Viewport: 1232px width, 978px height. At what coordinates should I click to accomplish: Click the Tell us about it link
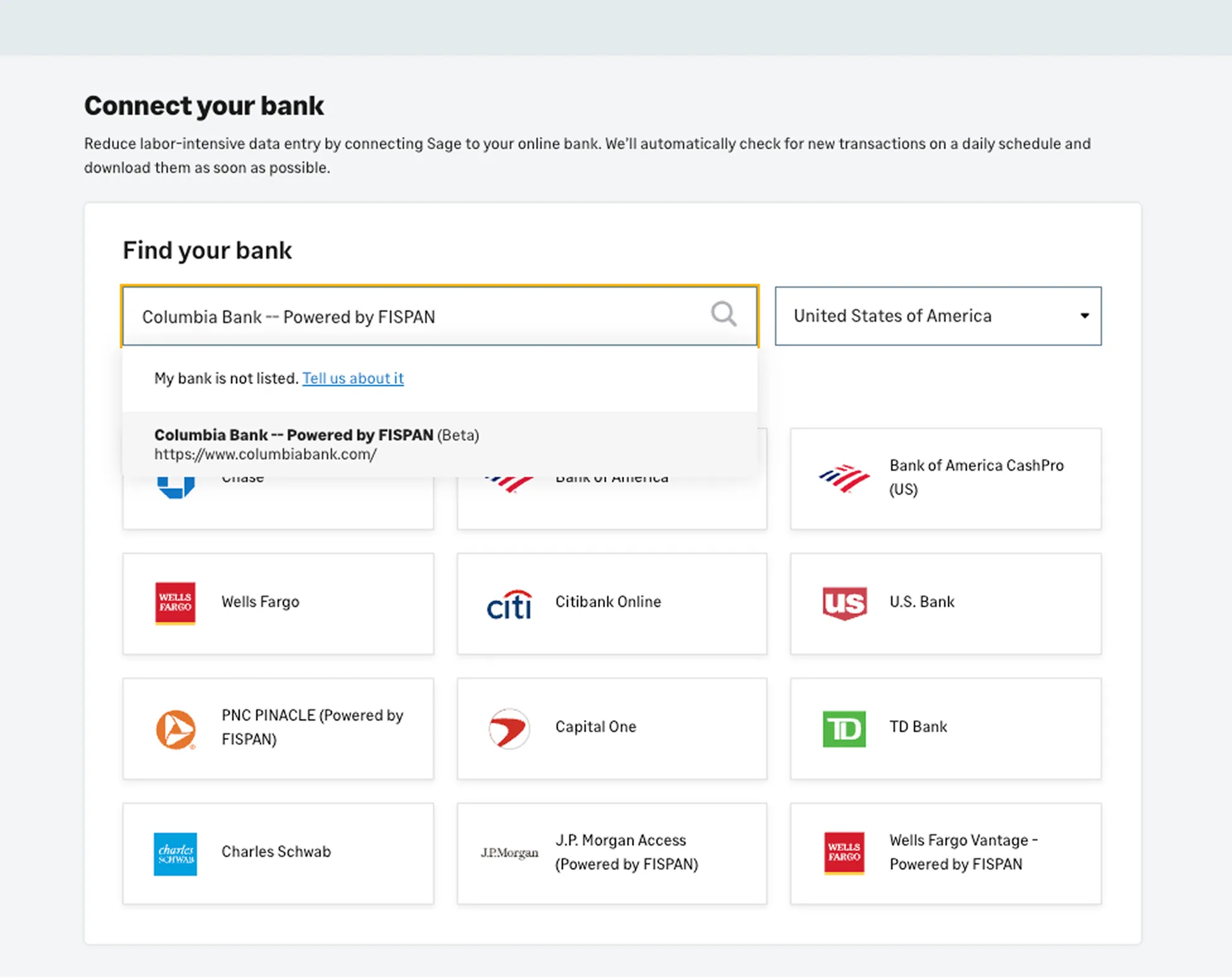coord(353,378)
